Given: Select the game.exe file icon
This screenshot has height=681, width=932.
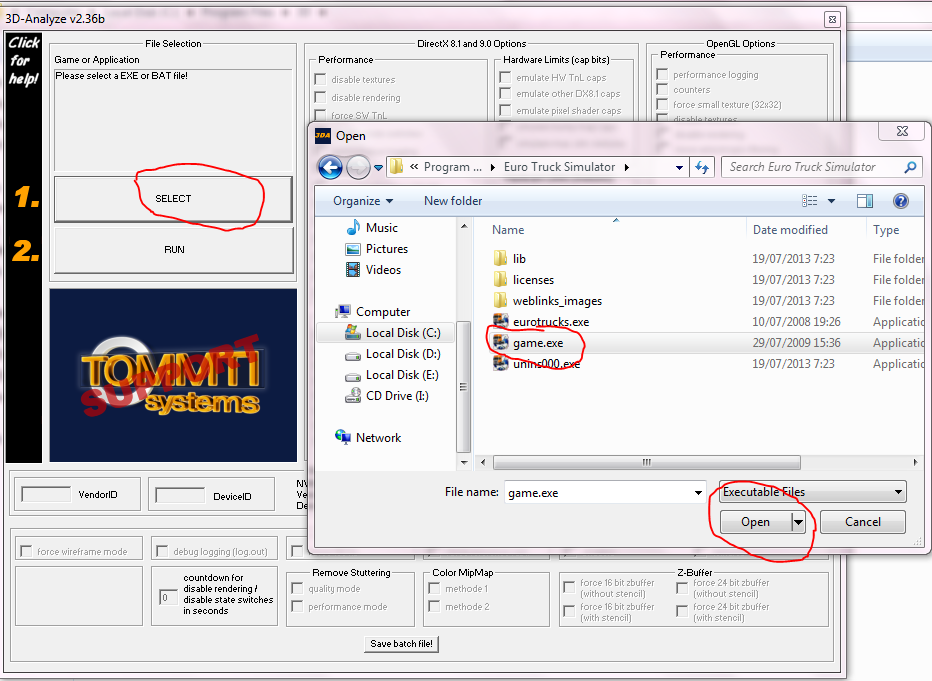Looking at the screenshot, I should [x=500, y=342].
